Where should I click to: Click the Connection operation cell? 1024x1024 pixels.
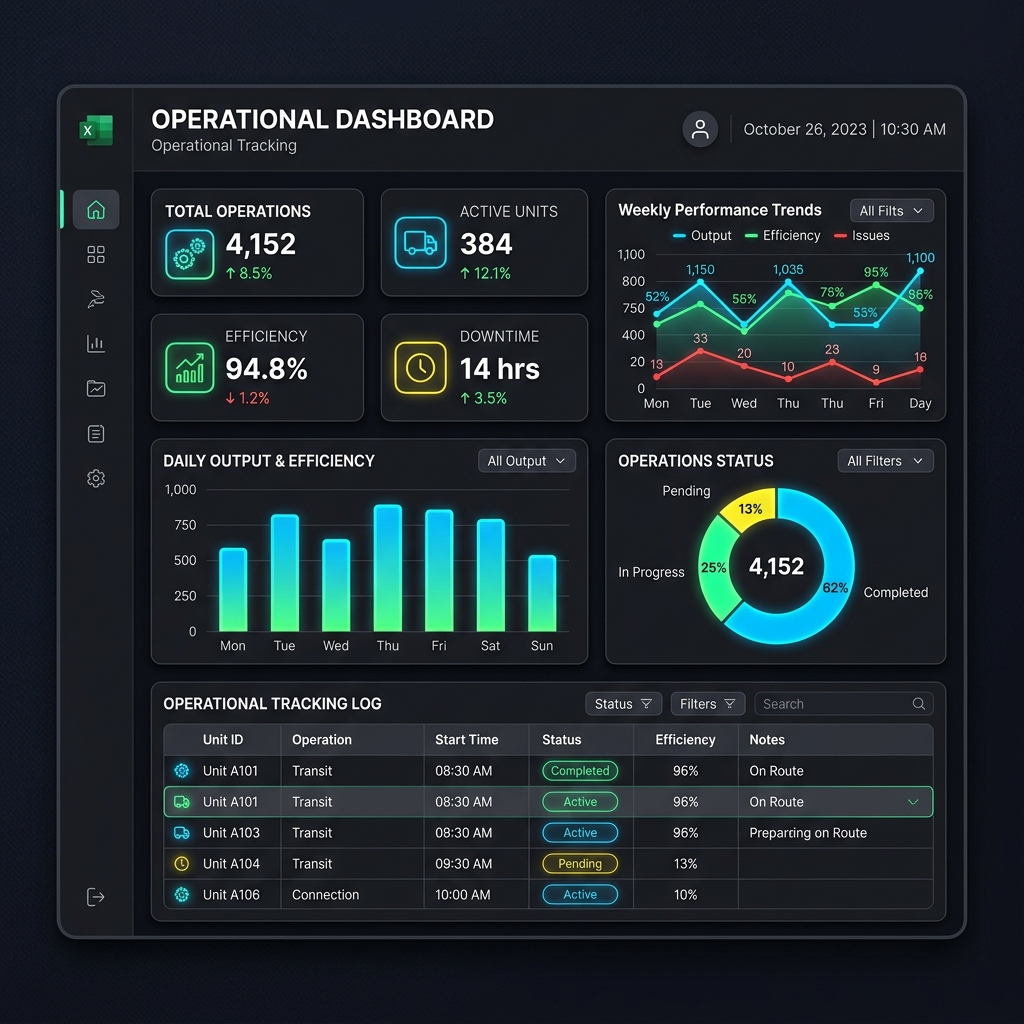325,895
